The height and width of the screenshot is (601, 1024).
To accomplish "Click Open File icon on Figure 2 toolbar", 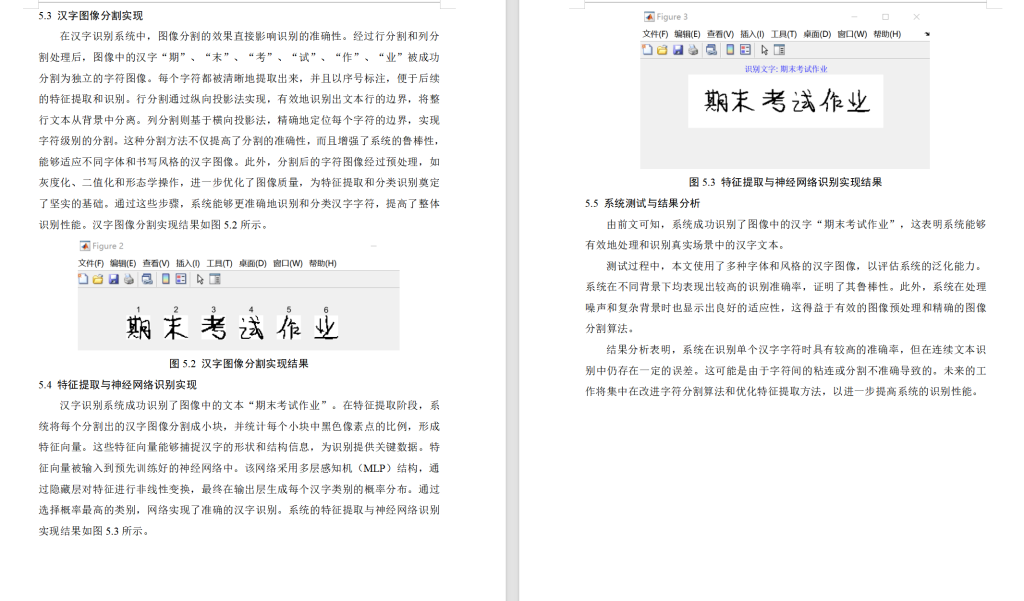I will click(x=98, y=279).
